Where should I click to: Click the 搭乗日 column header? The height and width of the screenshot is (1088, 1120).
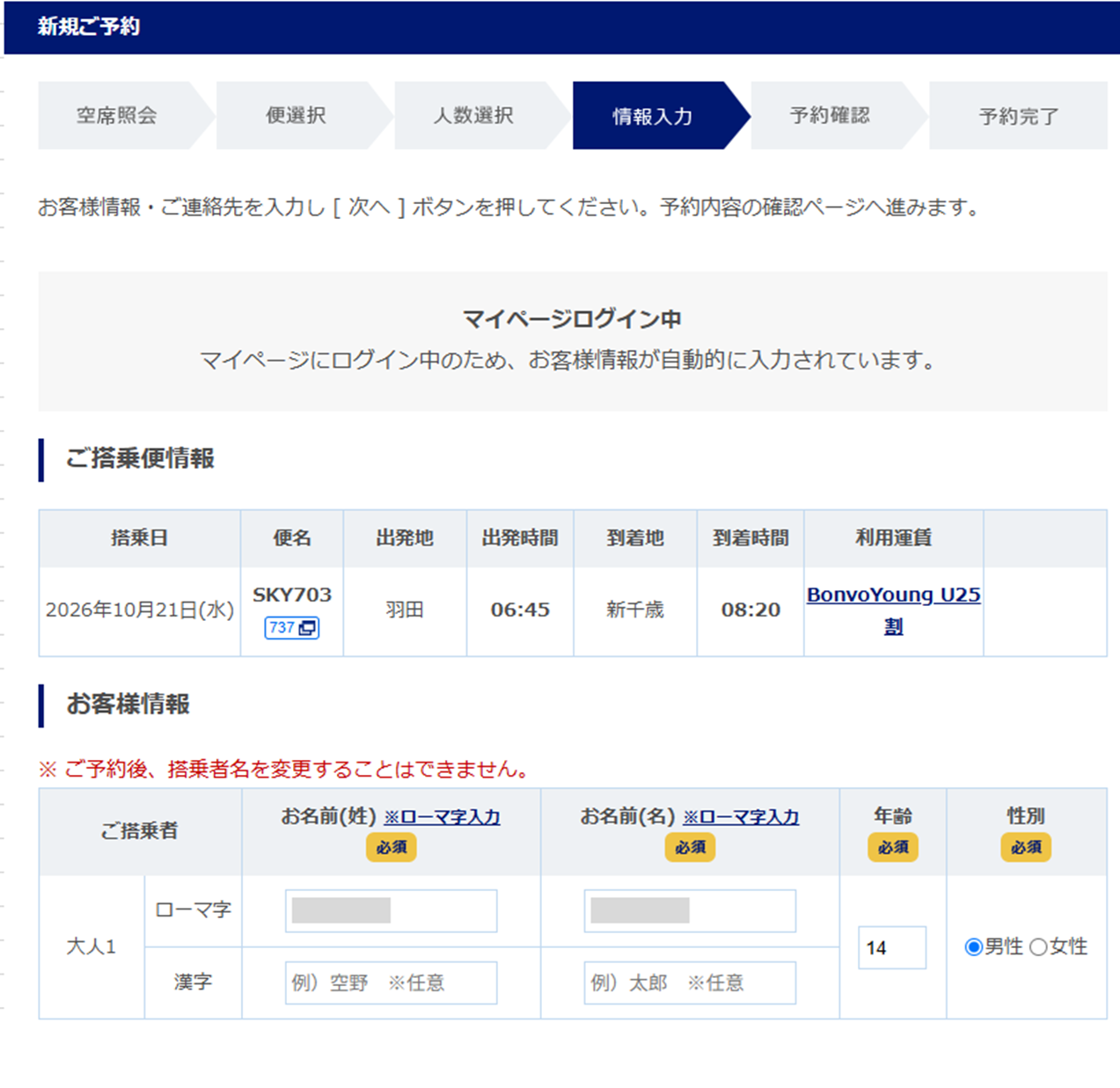click(139, 537)
